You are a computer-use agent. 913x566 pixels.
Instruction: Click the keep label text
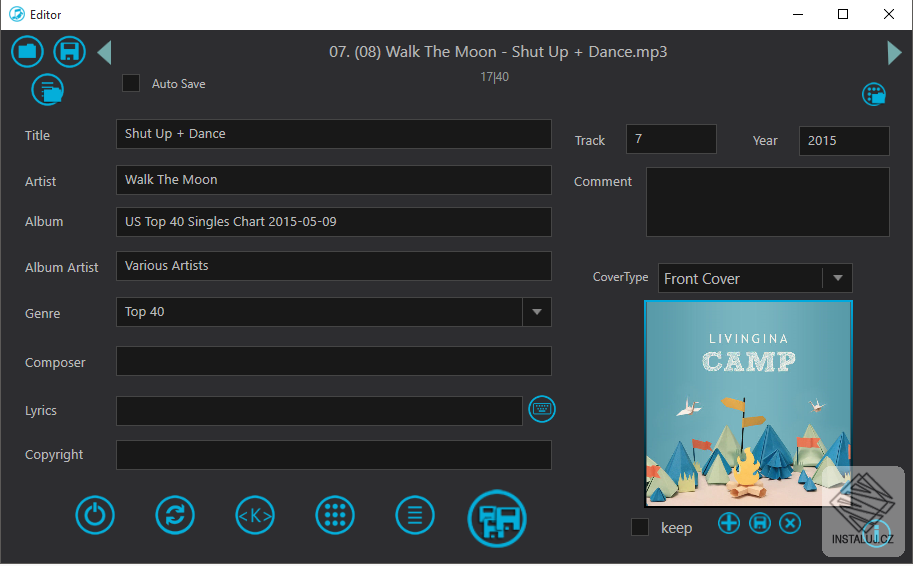pos(677,528)
